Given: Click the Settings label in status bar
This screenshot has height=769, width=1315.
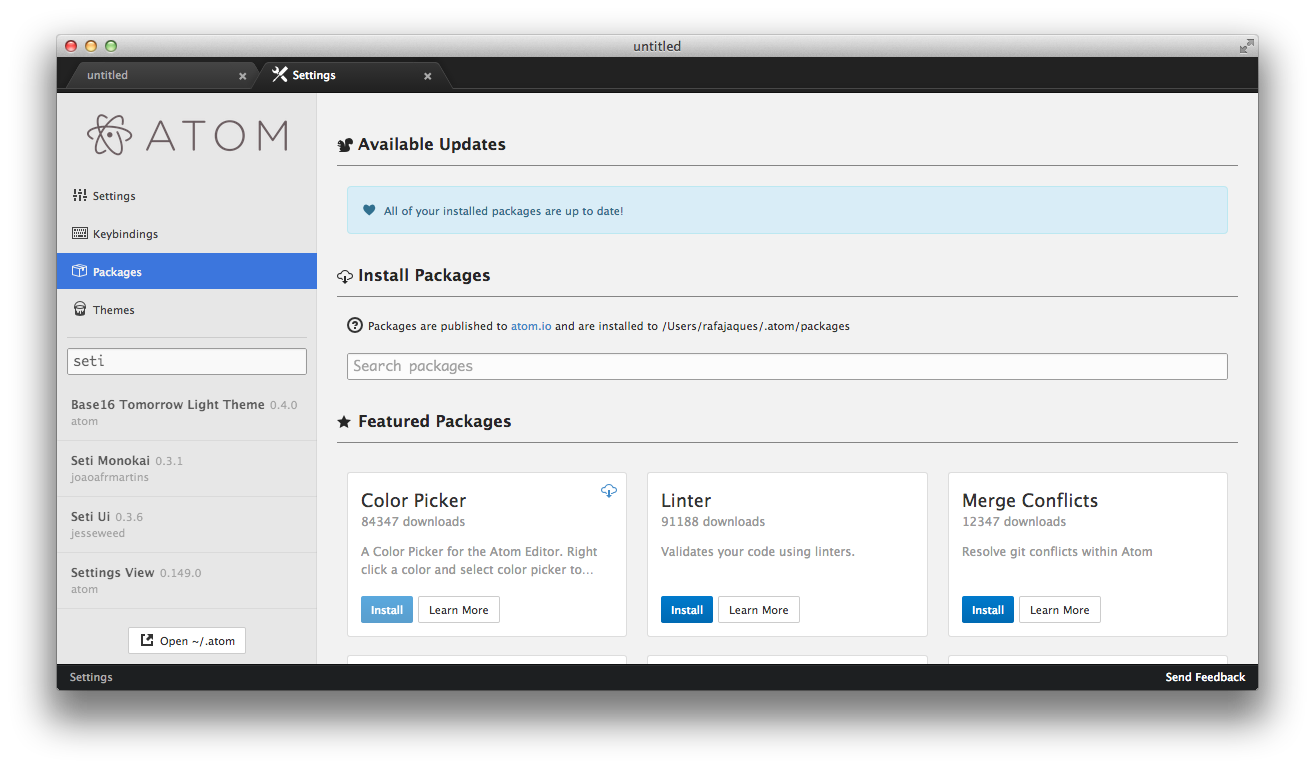Looking at the screenshot, I should point(91,677).
